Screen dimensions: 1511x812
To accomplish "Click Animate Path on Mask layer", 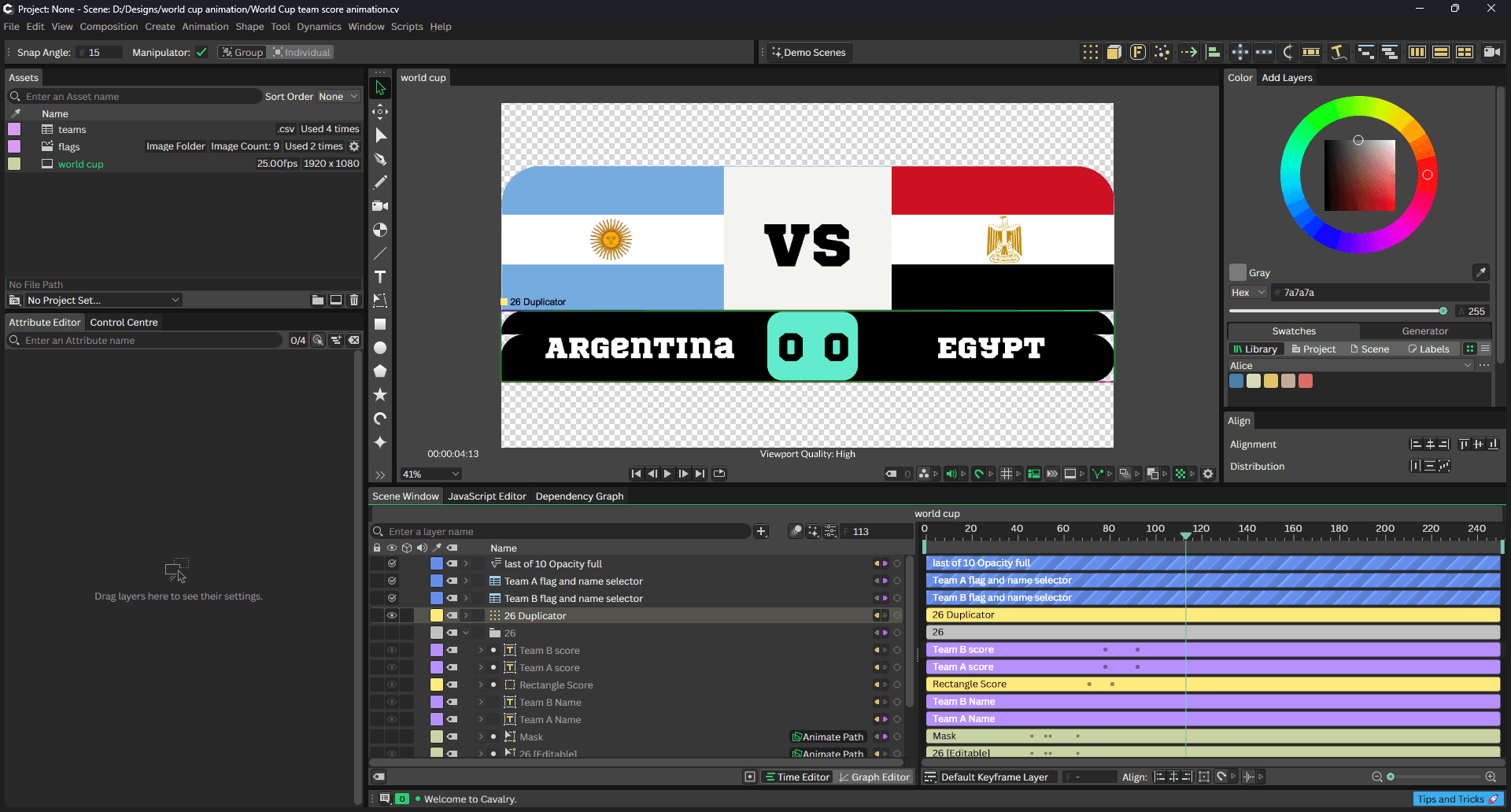I will click(828, 736).
